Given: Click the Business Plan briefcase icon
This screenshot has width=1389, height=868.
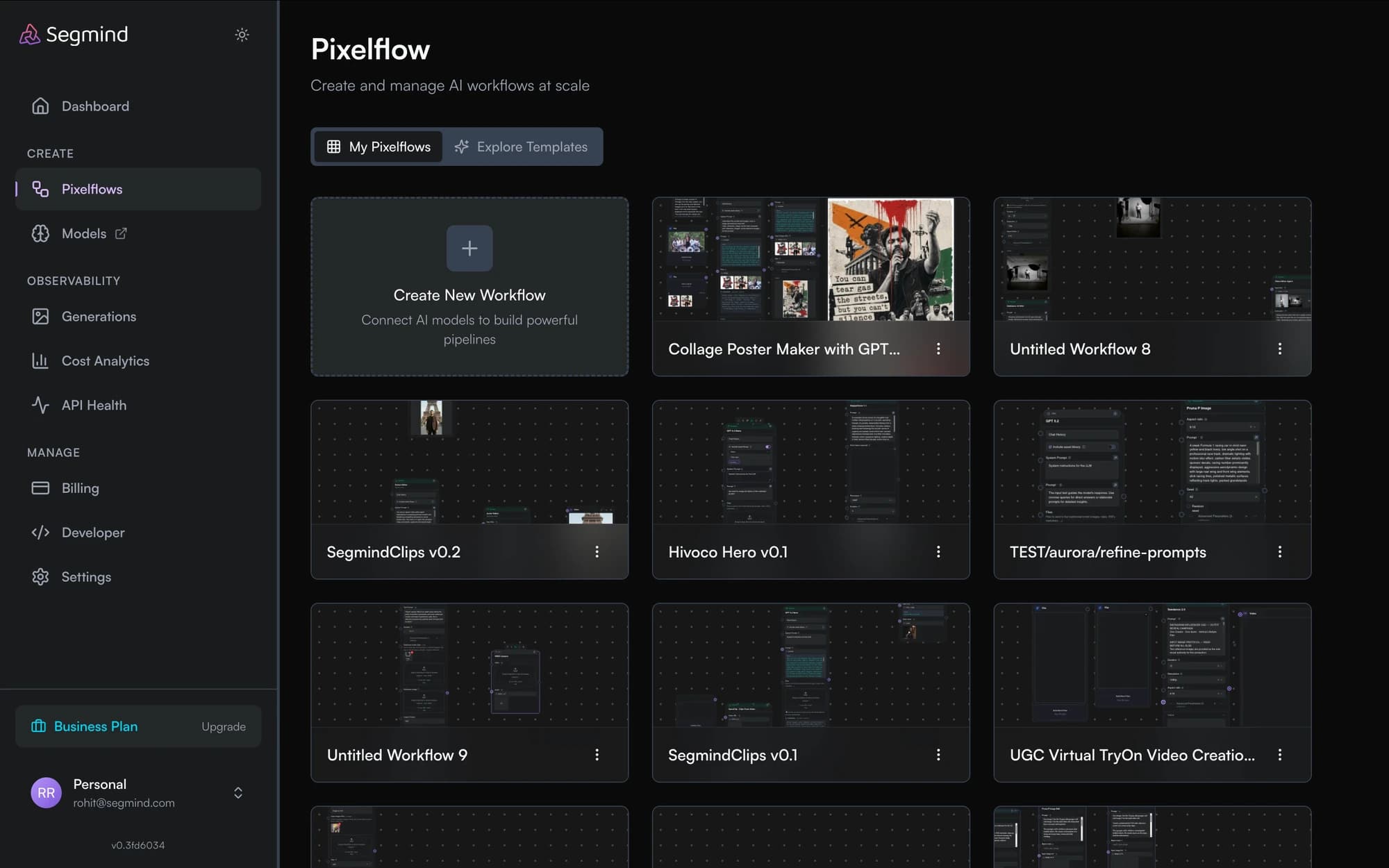Looking at the screenshot, I should [x=38, y=726].
